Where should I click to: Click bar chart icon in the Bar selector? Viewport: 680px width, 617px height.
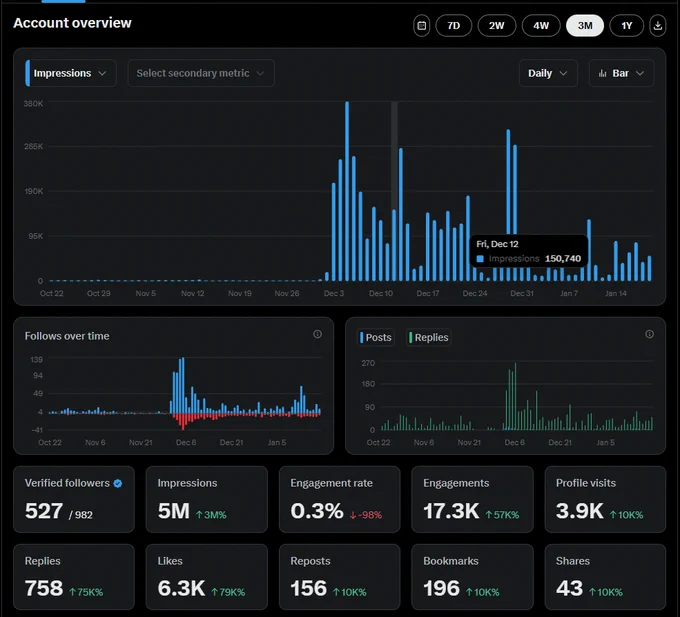tap(602, 73)
